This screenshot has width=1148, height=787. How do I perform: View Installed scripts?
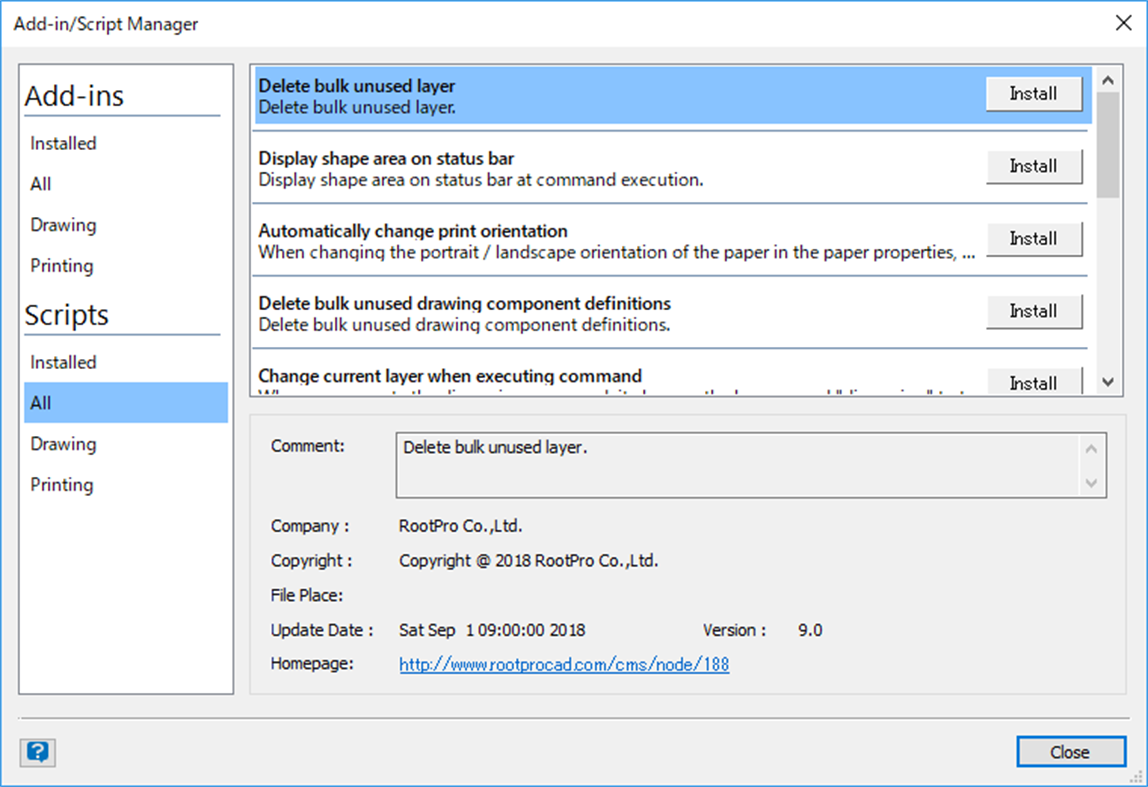(x=63, y=362)
